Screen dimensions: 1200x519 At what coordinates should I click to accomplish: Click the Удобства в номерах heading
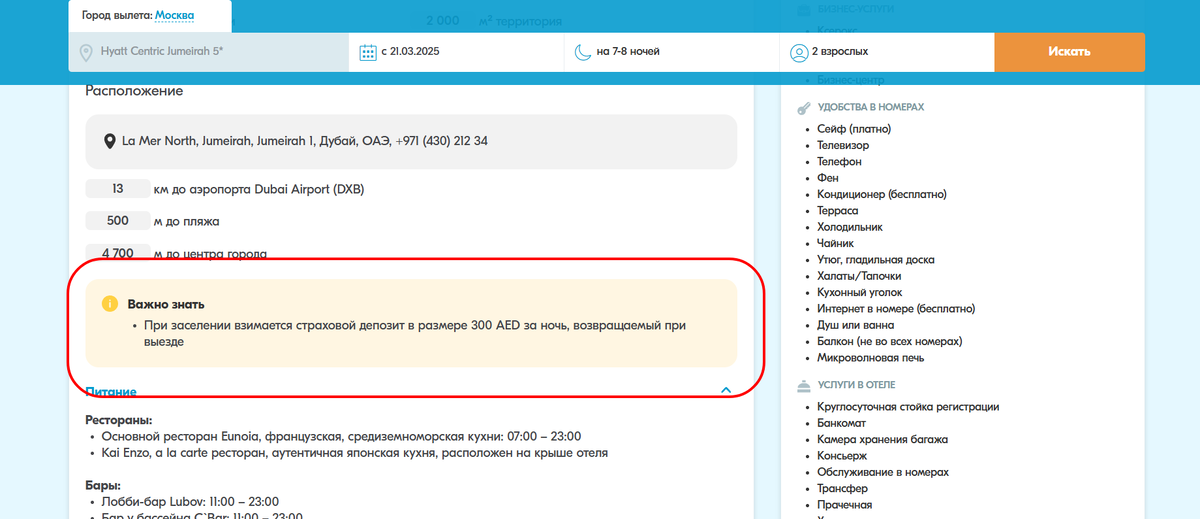[x=871, y=107]
